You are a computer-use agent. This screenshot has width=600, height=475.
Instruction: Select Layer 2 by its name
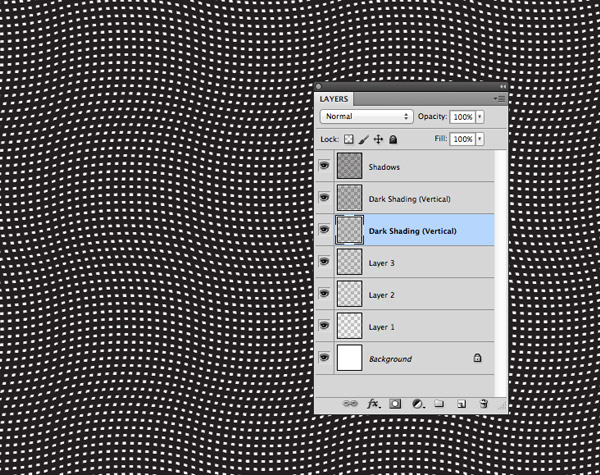[x=382, y=295]
